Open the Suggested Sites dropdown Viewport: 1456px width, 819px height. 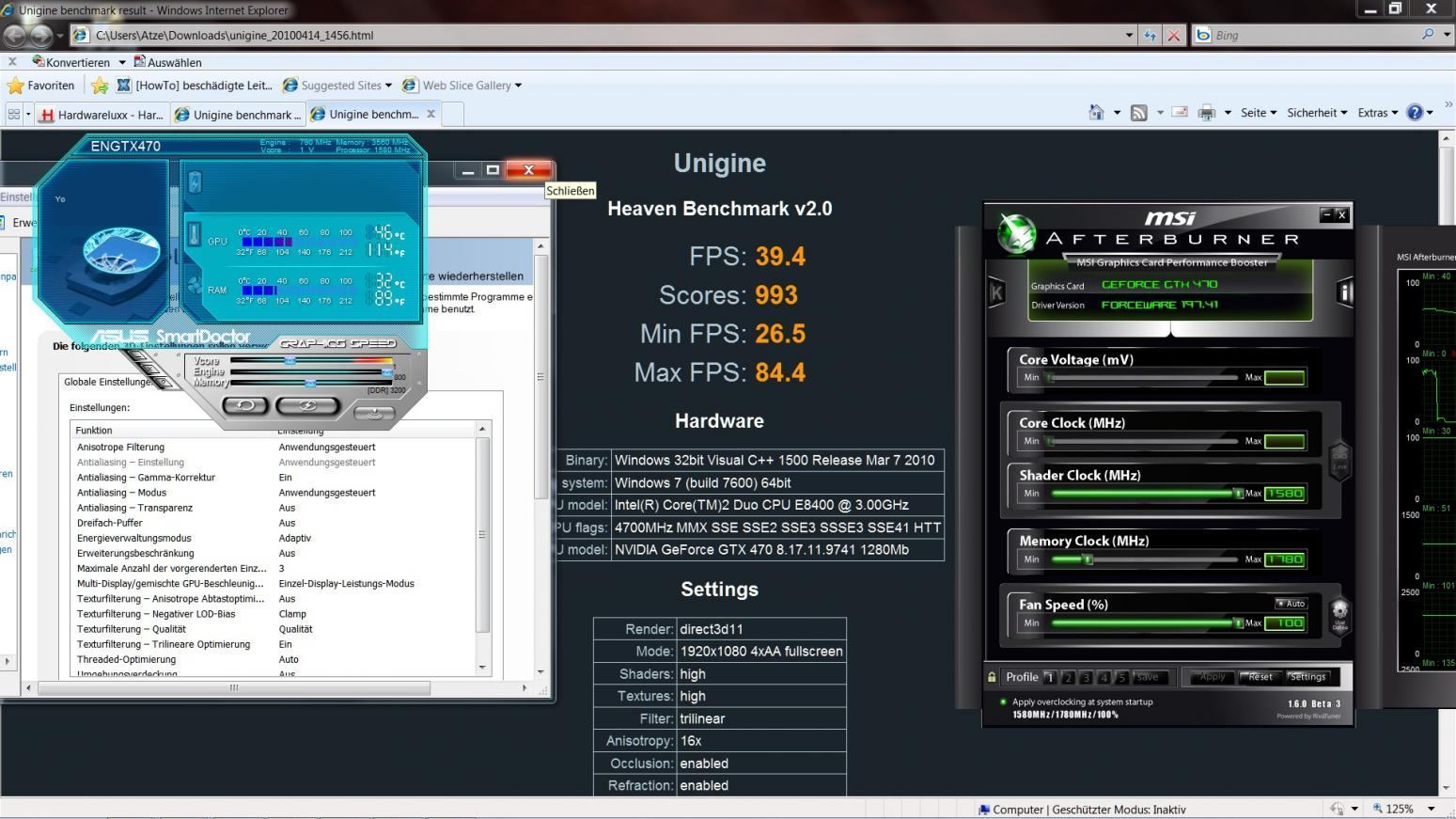tap(388, 86)
